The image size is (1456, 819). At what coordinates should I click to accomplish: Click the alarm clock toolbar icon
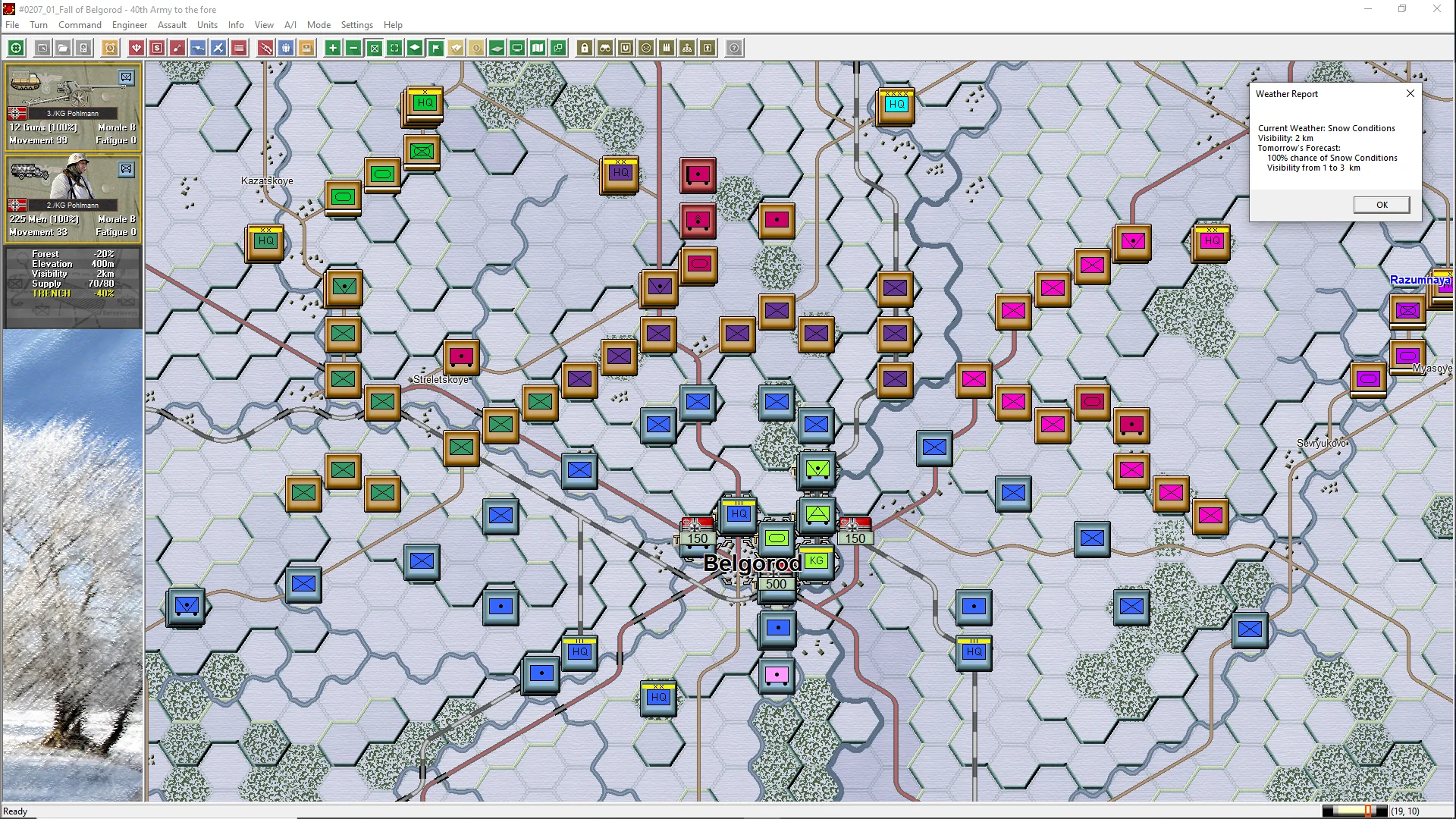click(x=110, y=49)
